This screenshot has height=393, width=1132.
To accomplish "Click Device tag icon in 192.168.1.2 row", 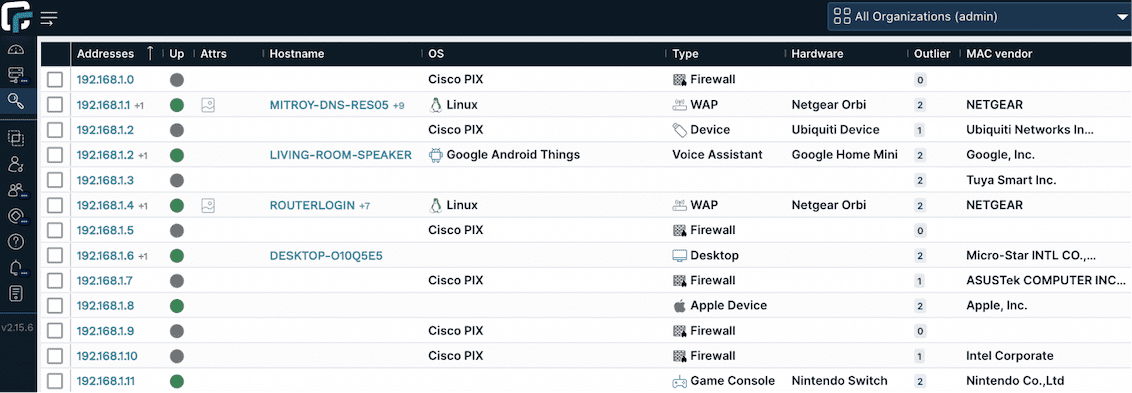I will pyautogui.click(x=679, y=130).
